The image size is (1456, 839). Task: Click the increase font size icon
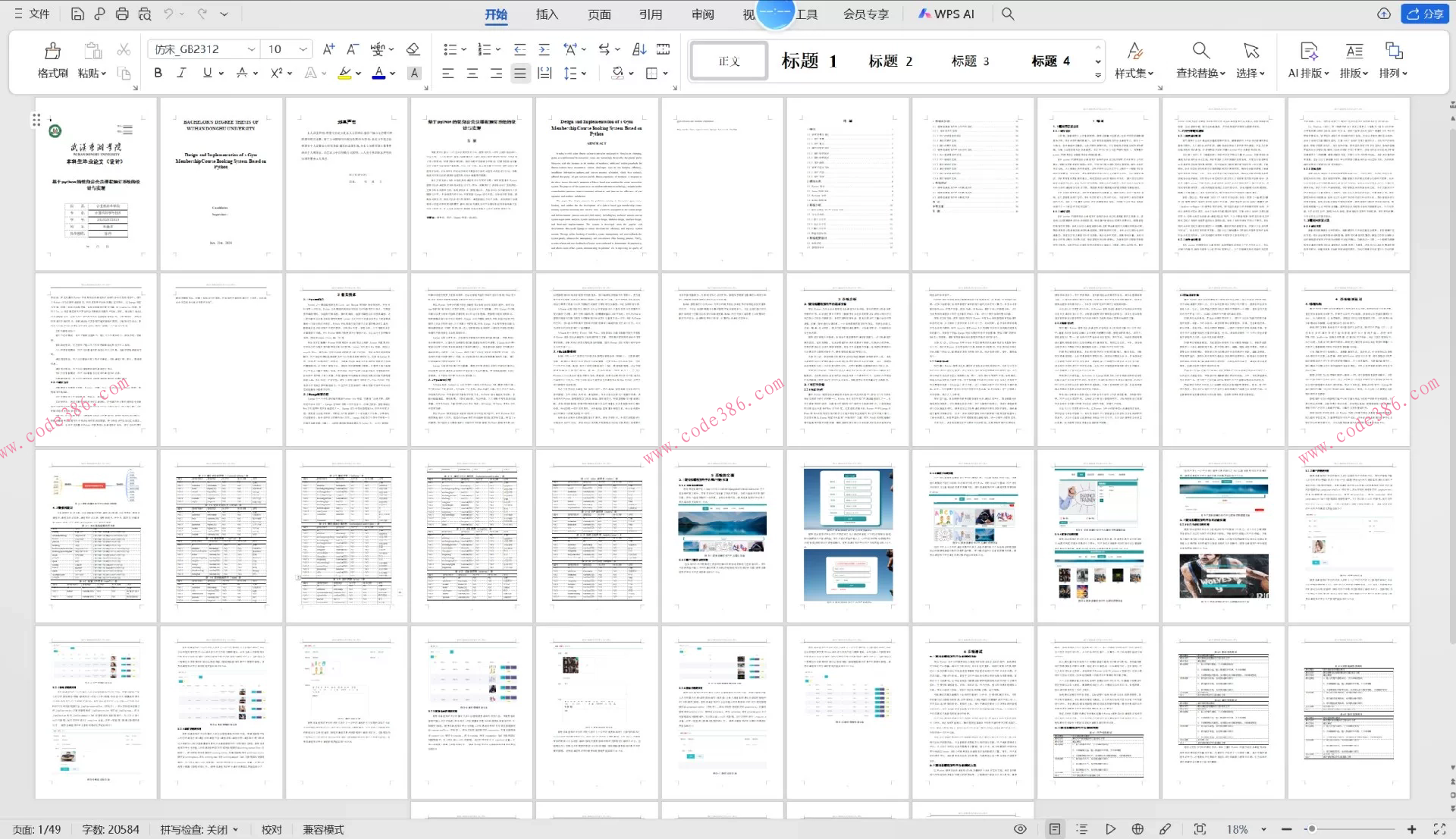tap(328, 49)
